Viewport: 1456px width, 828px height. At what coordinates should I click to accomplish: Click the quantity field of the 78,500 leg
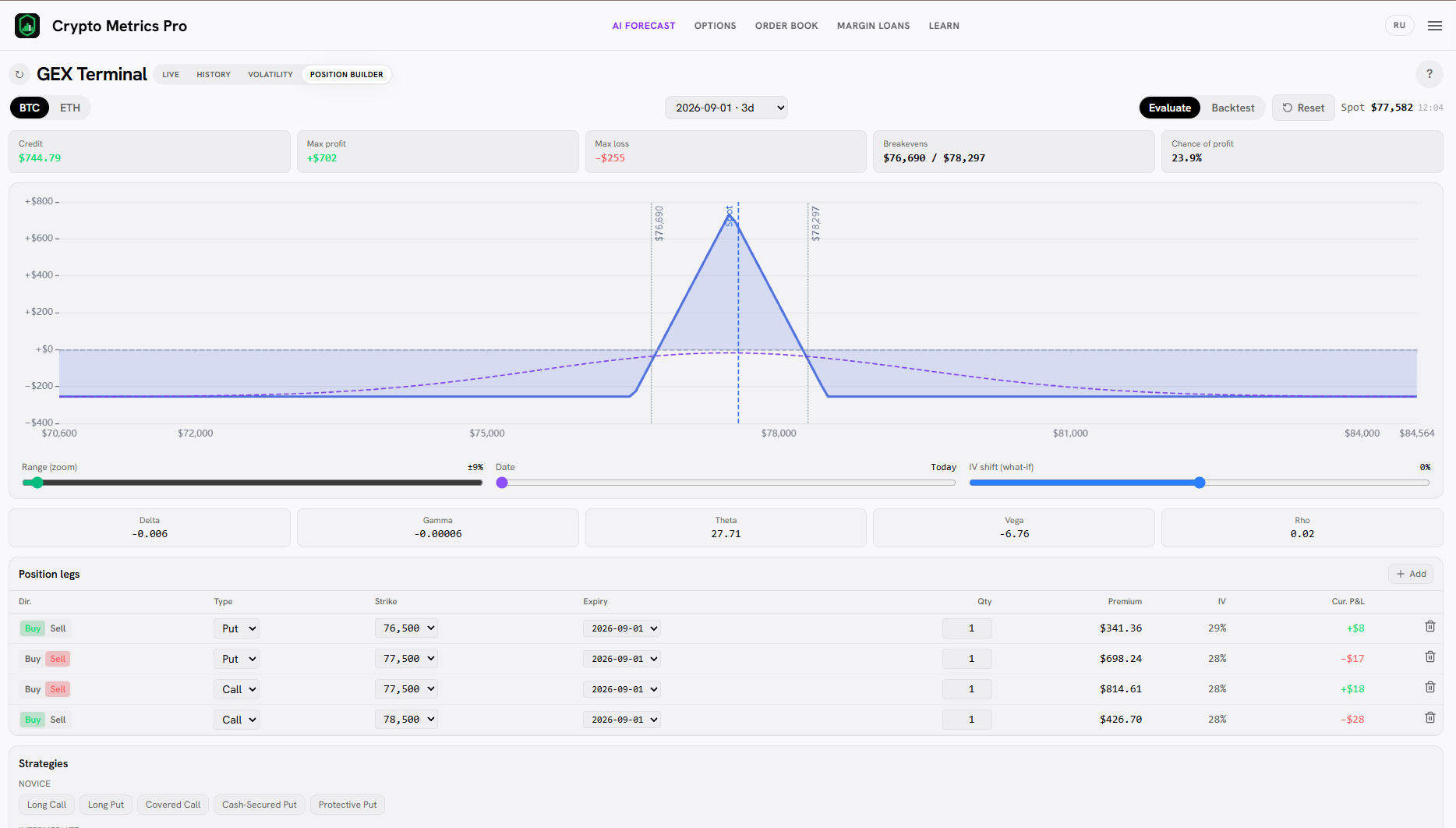(x=967, y=720)
